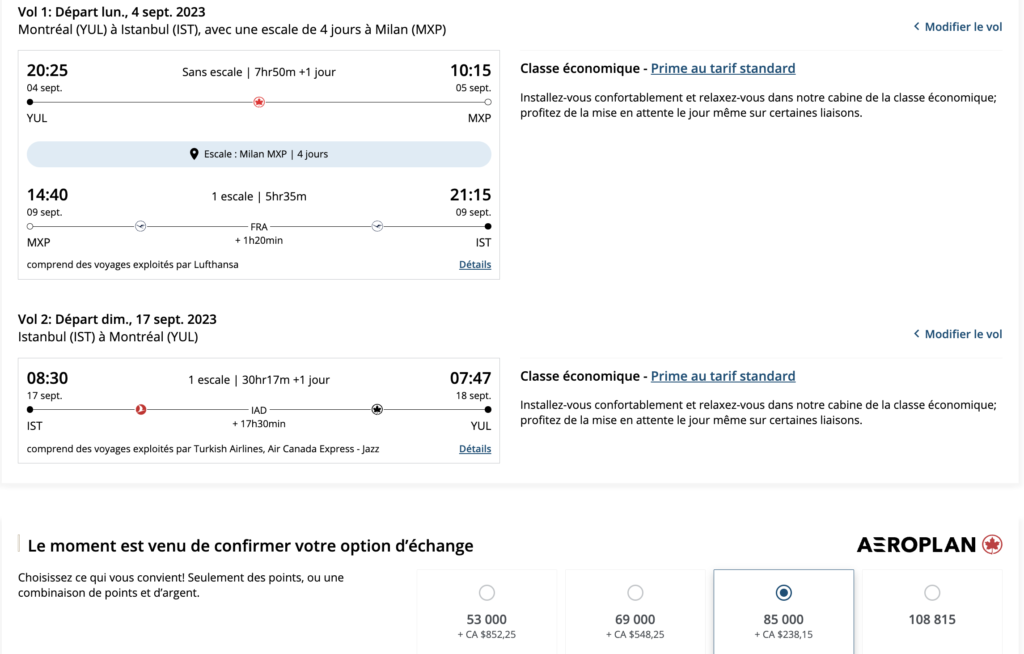Click the FRA layover label on the flight line
Image resolution: width=1024 pixels, height=654 pixels.
pos(259,227)
